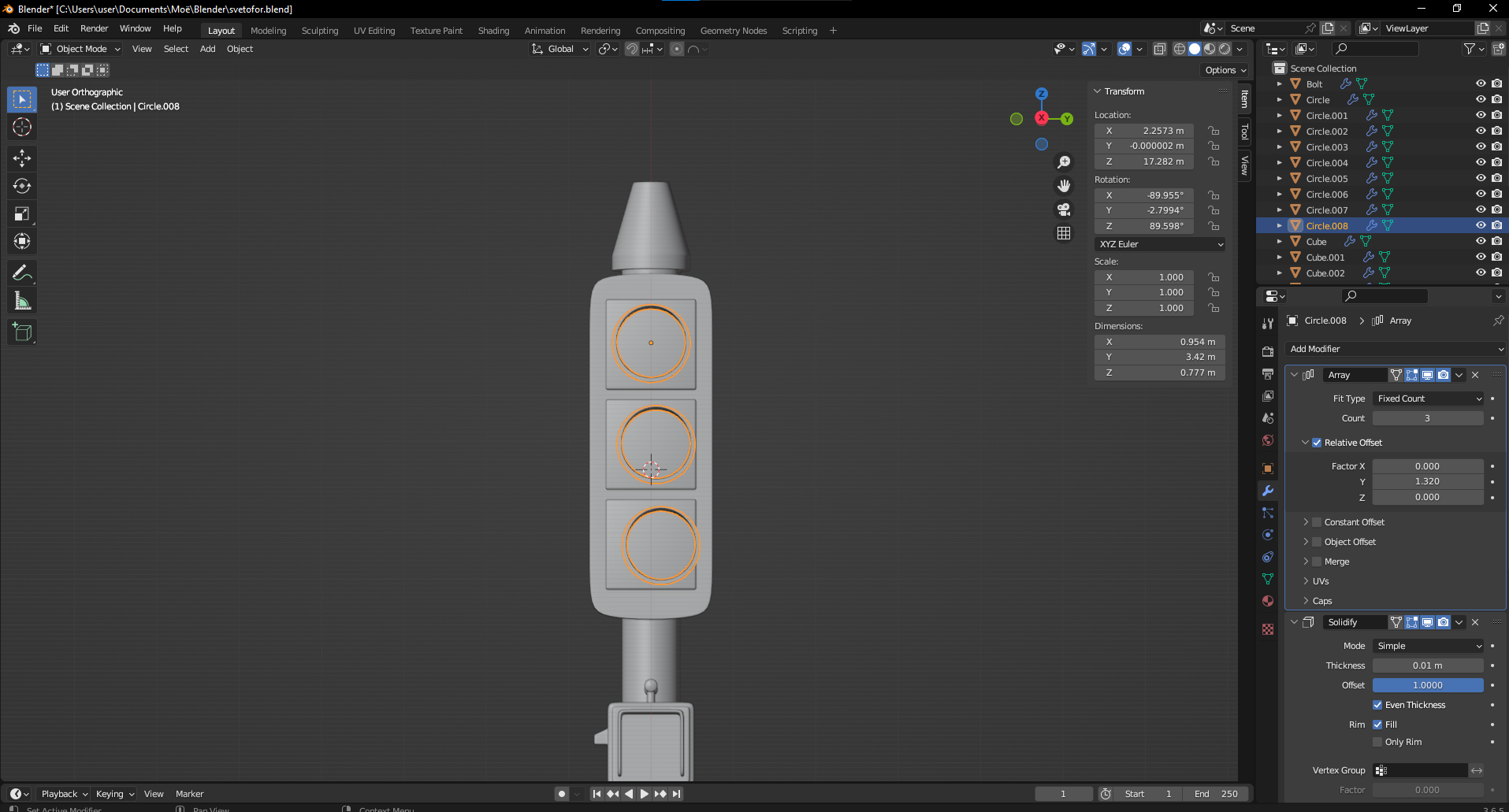This screenshot has width=1509, height=812.
Task: Click the Options button in the viewport header
Action: [x=1225, y=70]
